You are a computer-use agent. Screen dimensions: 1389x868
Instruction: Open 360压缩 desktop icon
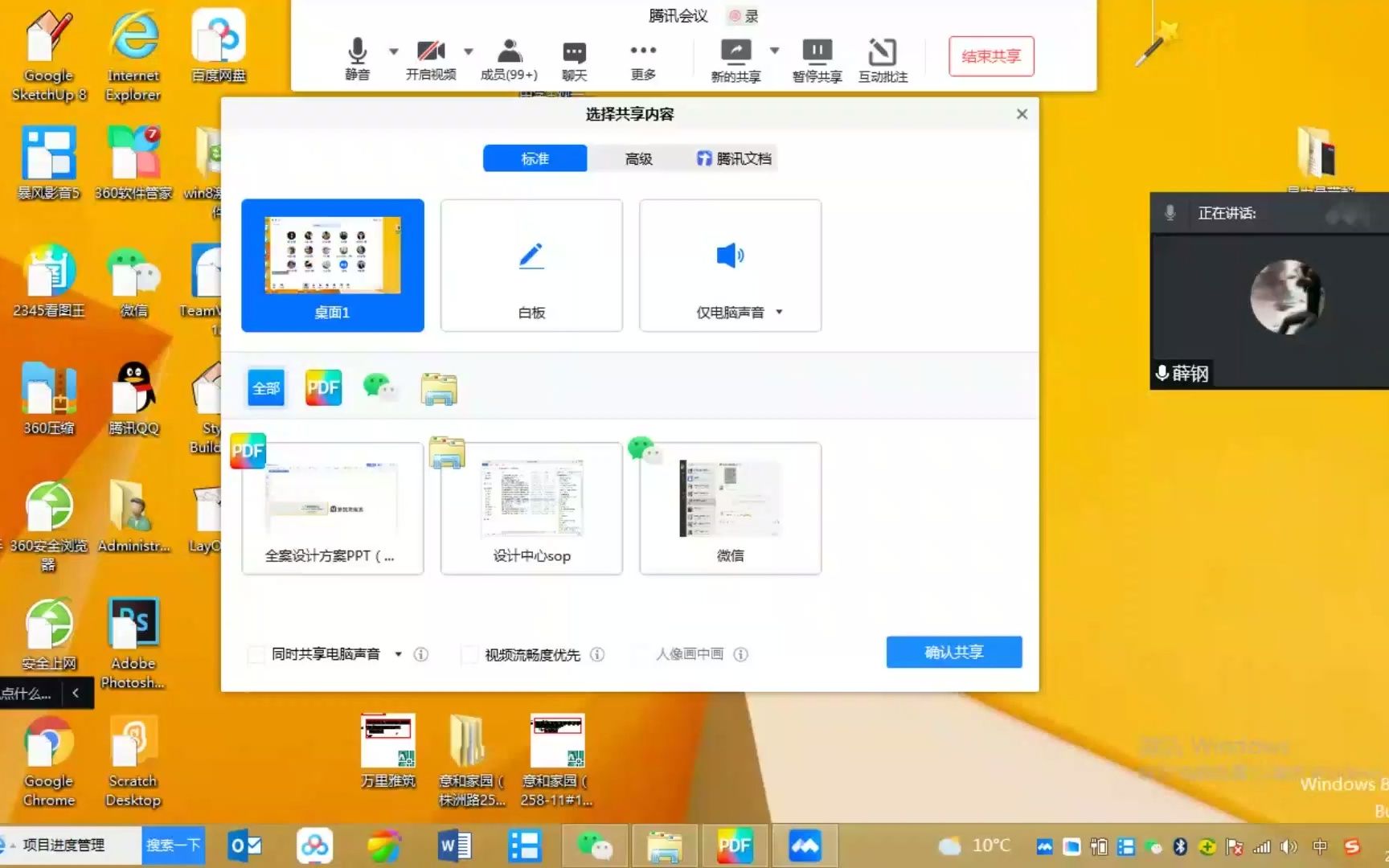(49, 398)
